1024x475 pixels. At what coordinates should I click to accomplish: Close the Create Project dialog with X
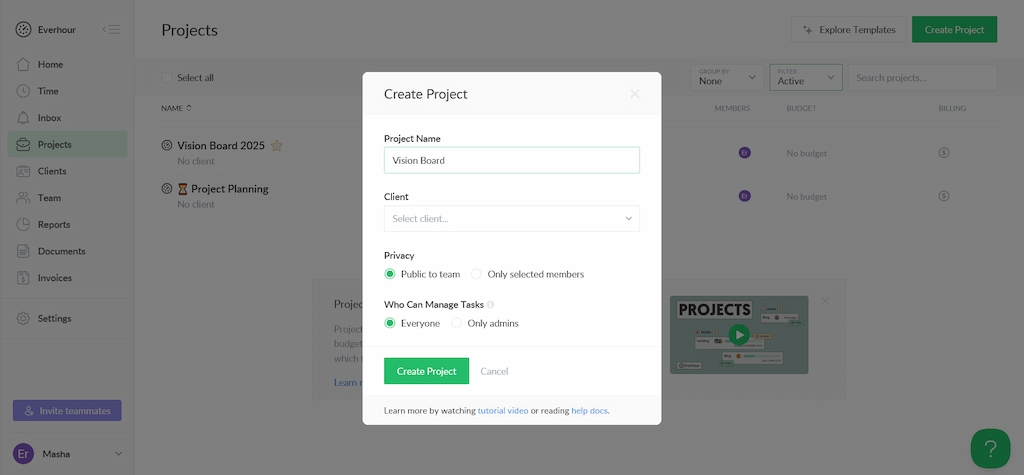(x=634, y=94)
